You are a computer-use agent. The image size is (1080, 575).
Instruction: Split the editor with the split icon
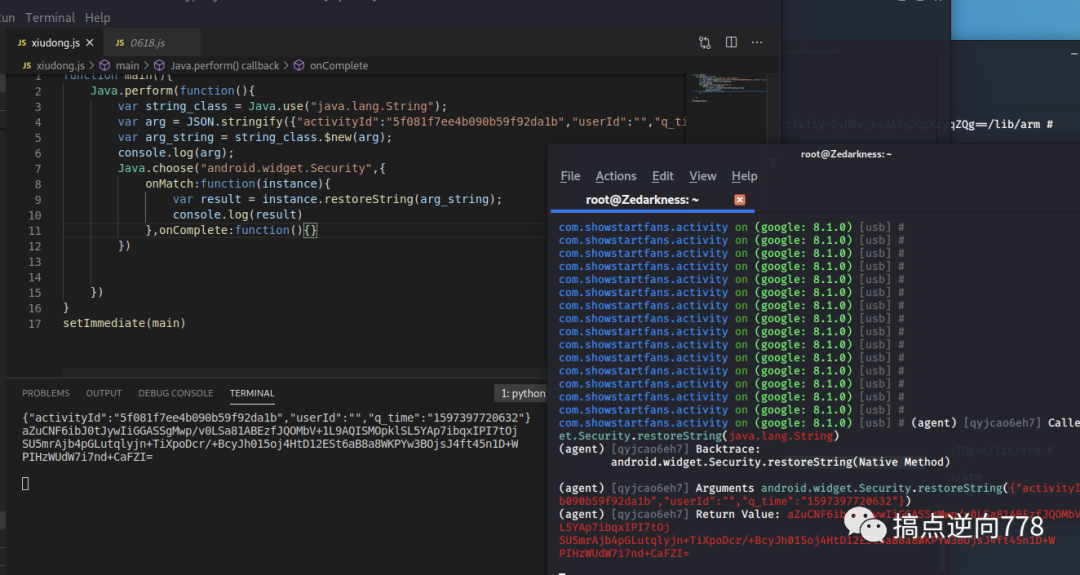point(731,43)
